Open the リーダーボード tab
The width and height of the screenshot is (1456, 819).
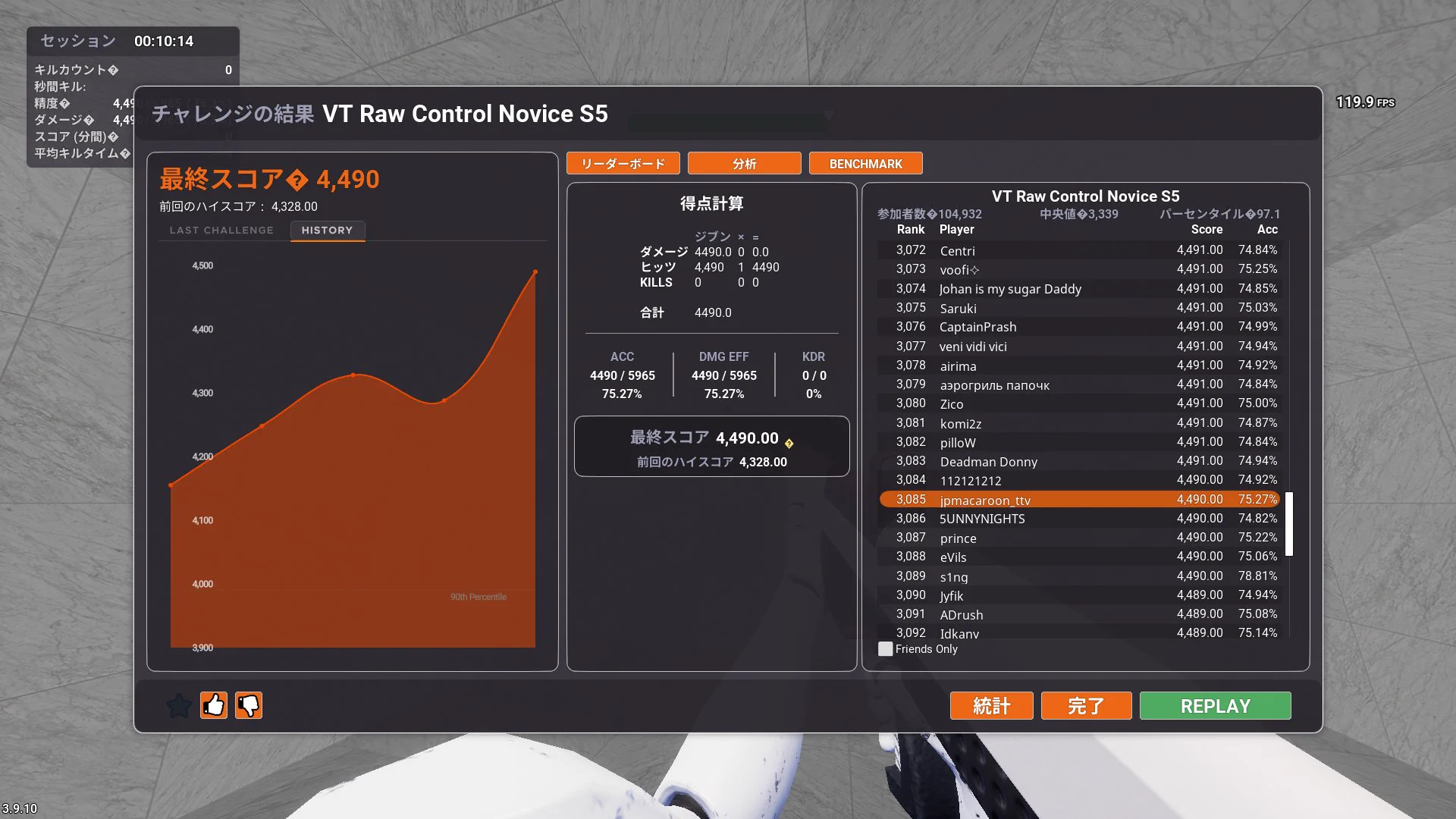pyautogui.click(x=623, y=164)
